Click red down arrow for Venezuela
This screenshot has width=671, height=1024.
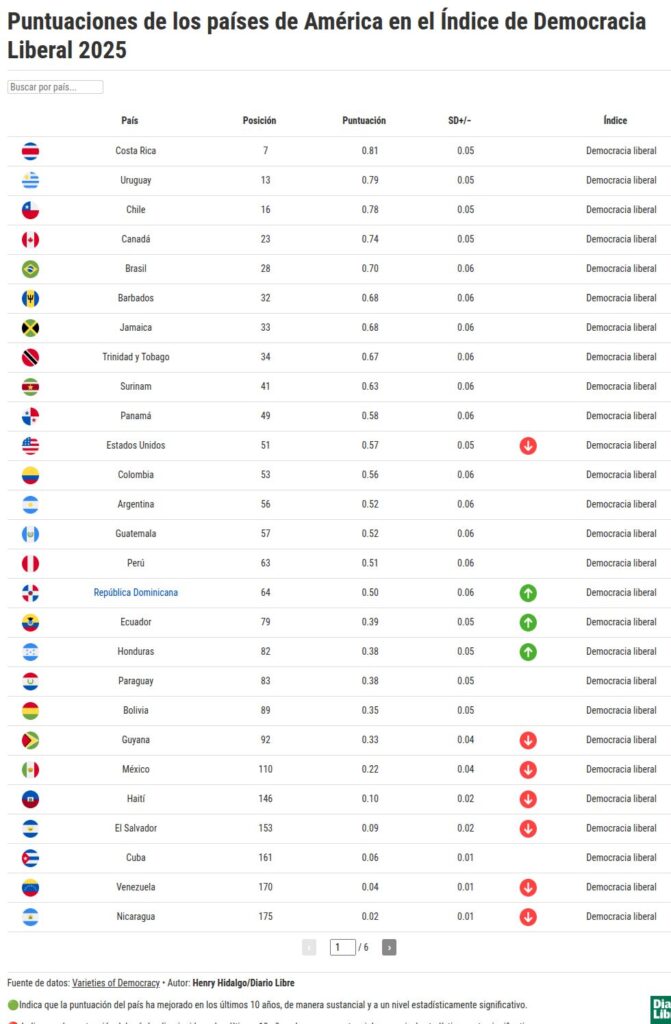(528, 887)
